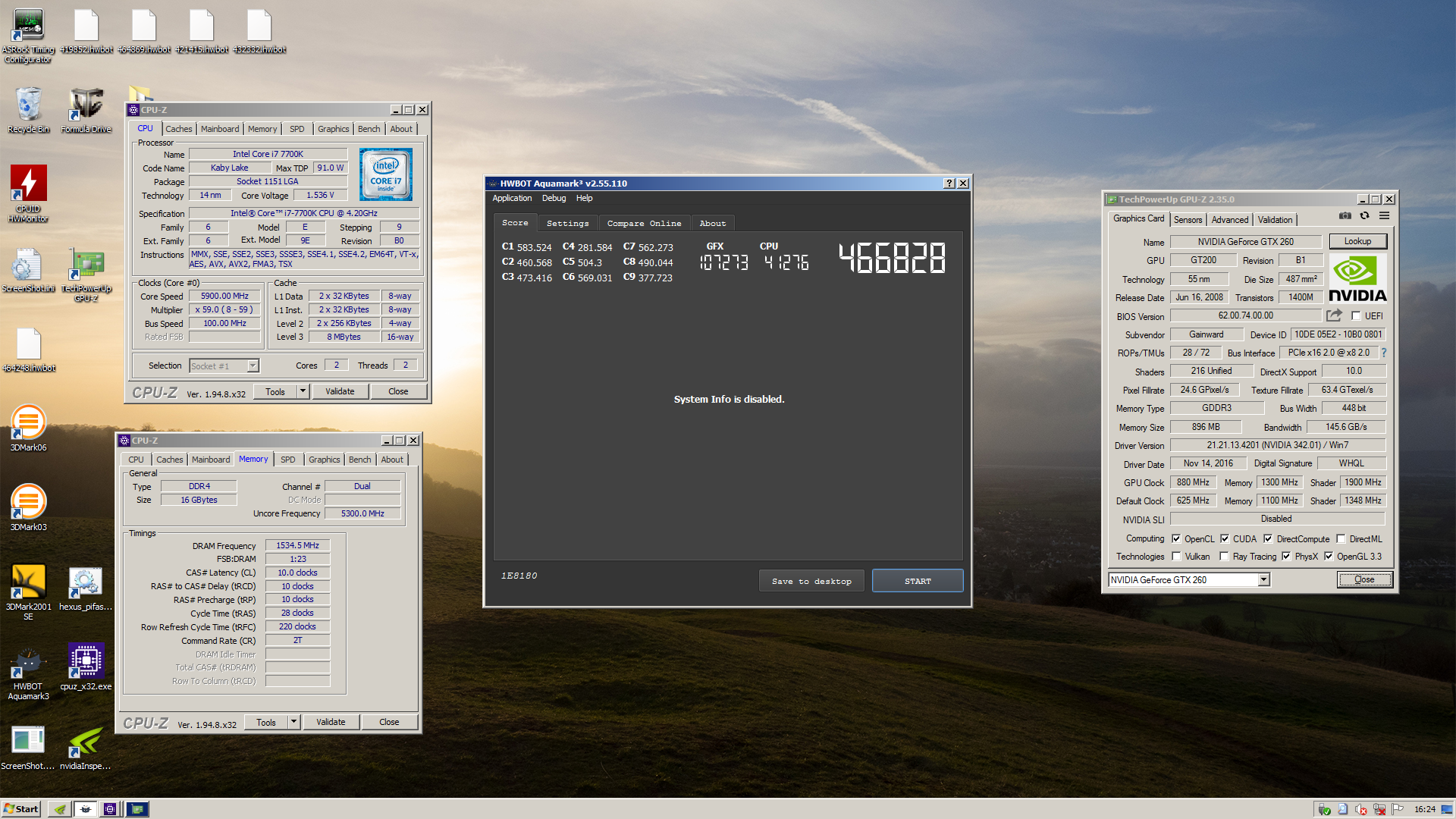Click the NVIDIA logo in GPU-Z

[1357, 278]
